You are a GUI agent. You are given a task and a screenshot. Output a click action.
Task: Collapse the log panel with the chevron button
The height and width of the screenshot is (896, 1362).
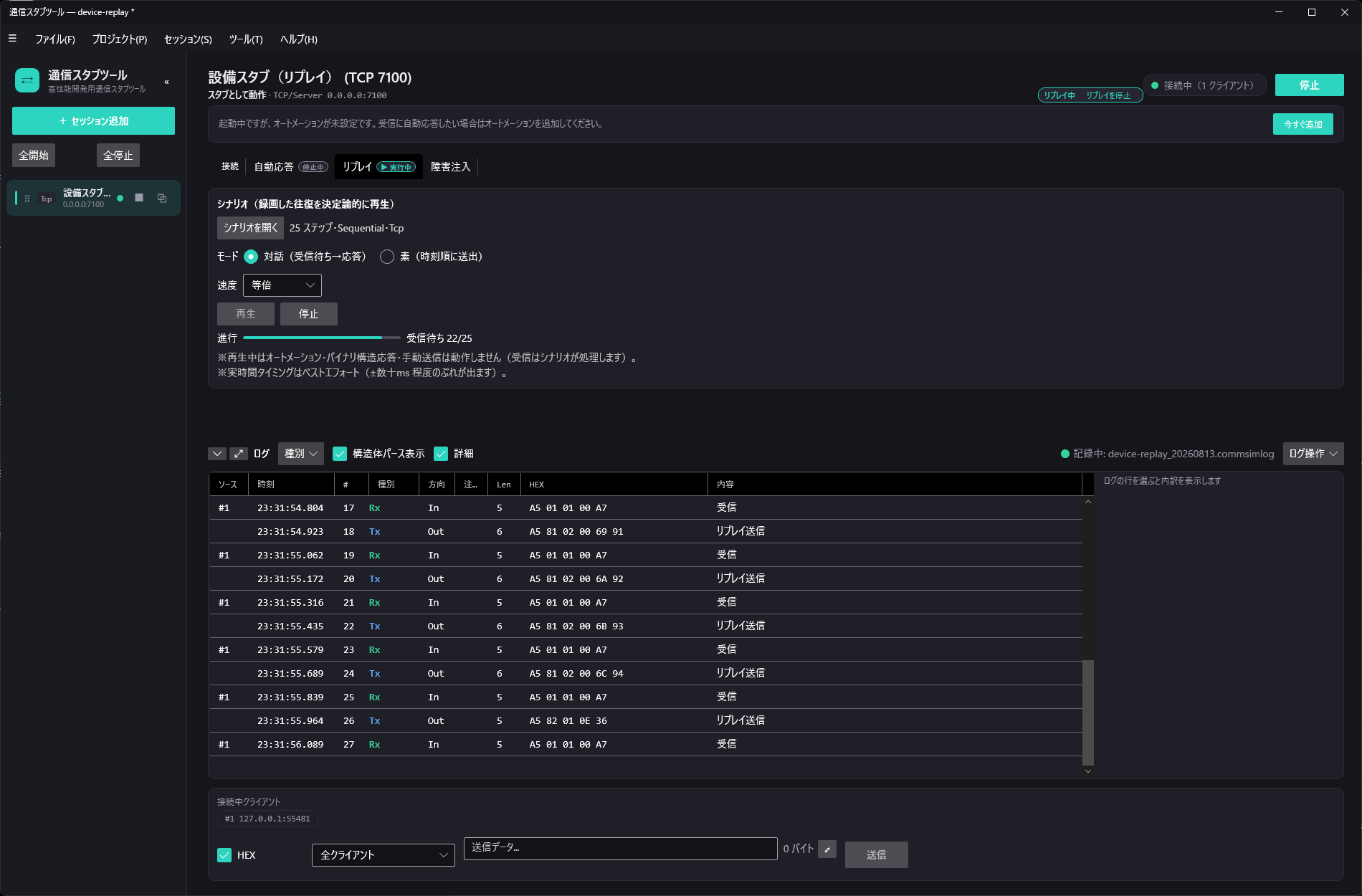[217, 454]
